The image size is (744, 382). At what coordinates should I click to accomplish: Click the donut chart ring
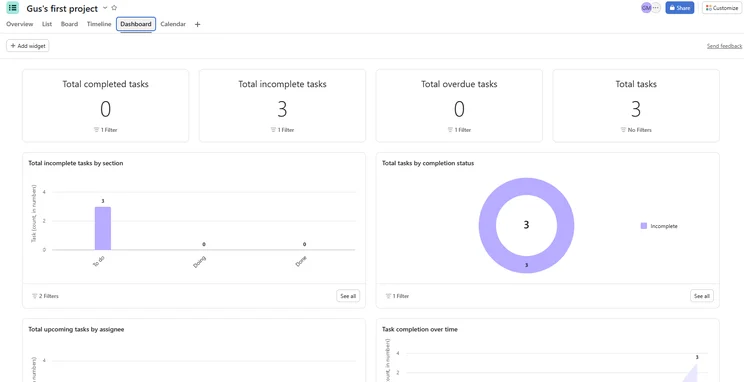487,225
